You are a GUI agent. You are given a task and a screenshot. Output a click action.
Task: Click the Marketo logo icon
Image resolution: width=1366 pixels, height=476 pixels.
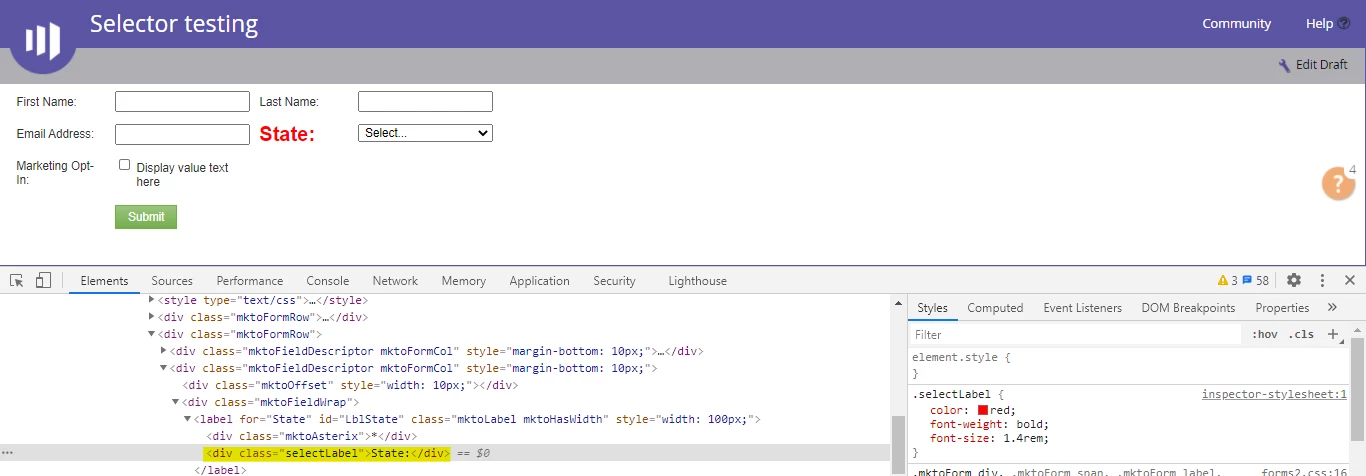coord(43,41)
